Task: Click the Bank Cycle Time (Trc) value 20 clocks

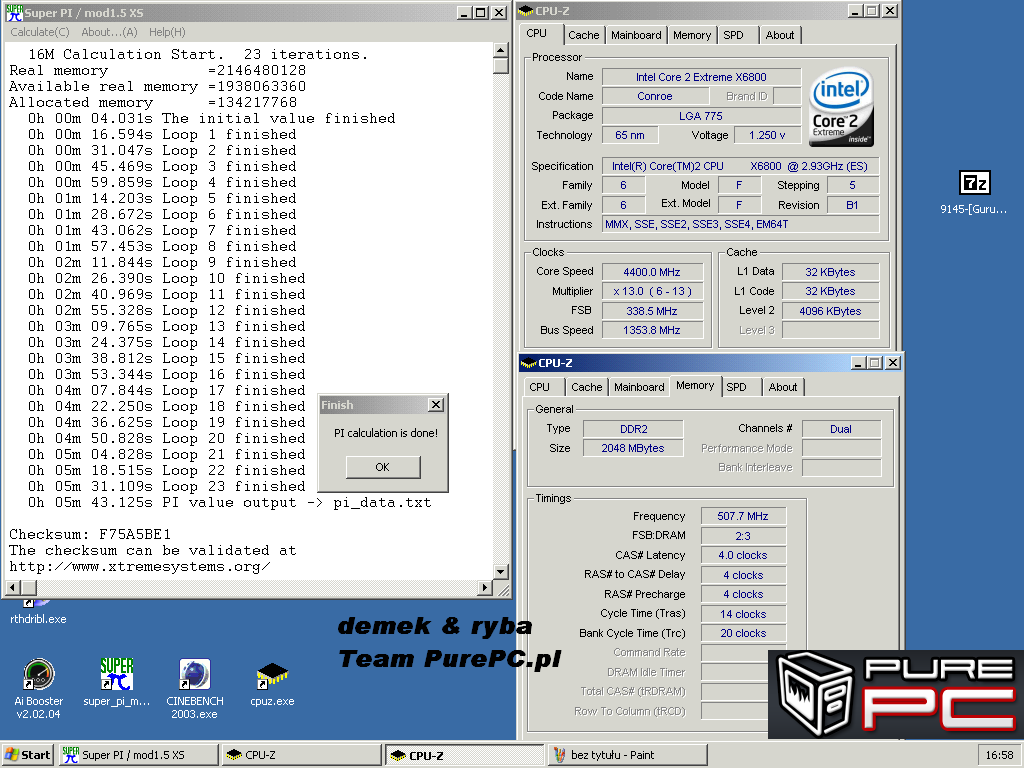Action: 743,633
